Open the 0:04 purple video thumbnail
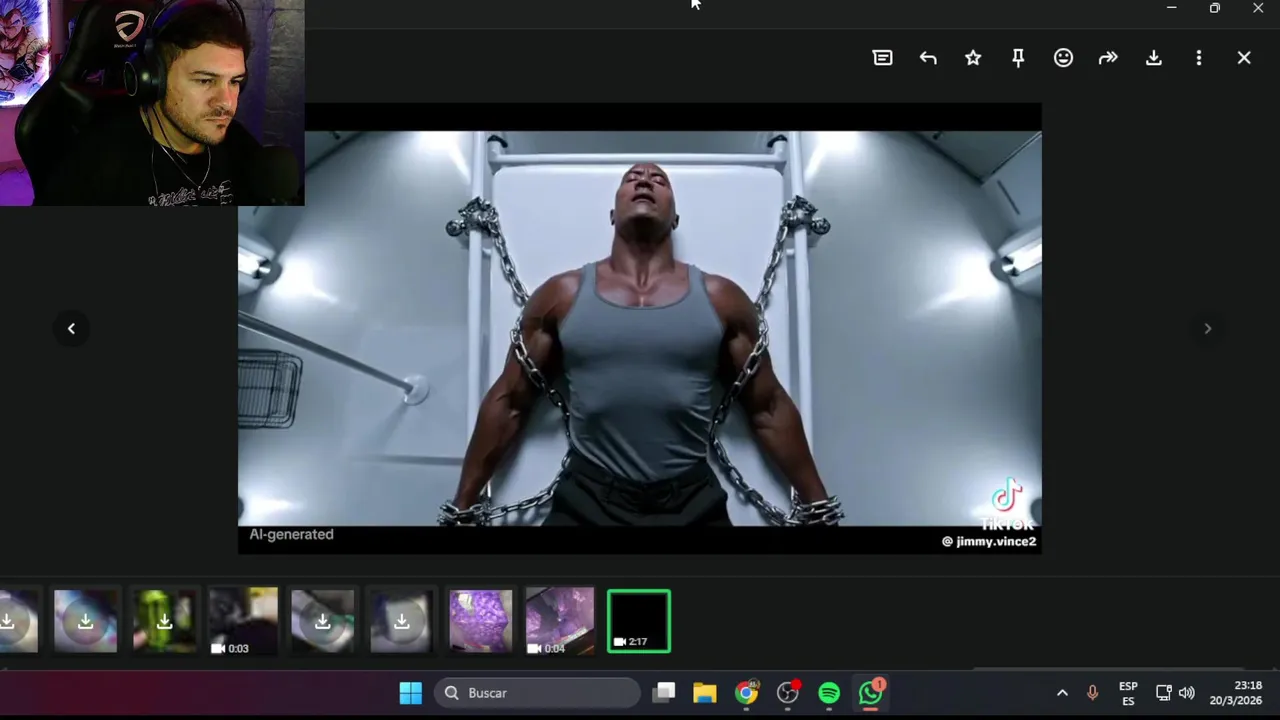This screenshot has height=720, width=1280. (559, 621)
